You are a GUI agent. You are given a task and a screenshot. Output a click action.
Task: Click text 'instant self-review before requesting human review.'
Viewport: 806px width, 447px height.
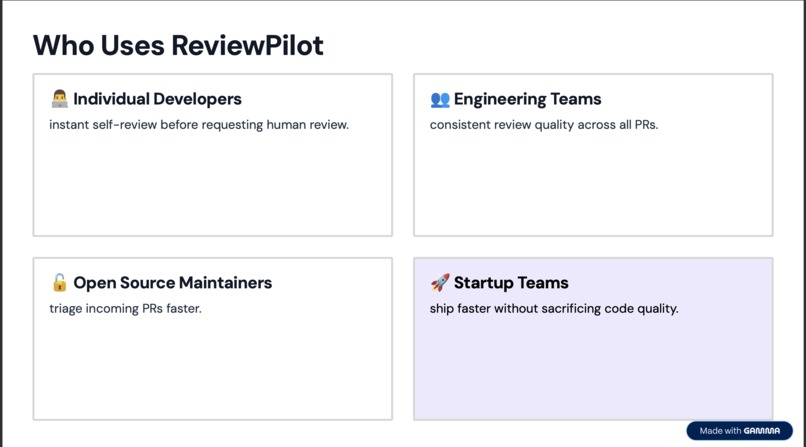coord(199,125)
